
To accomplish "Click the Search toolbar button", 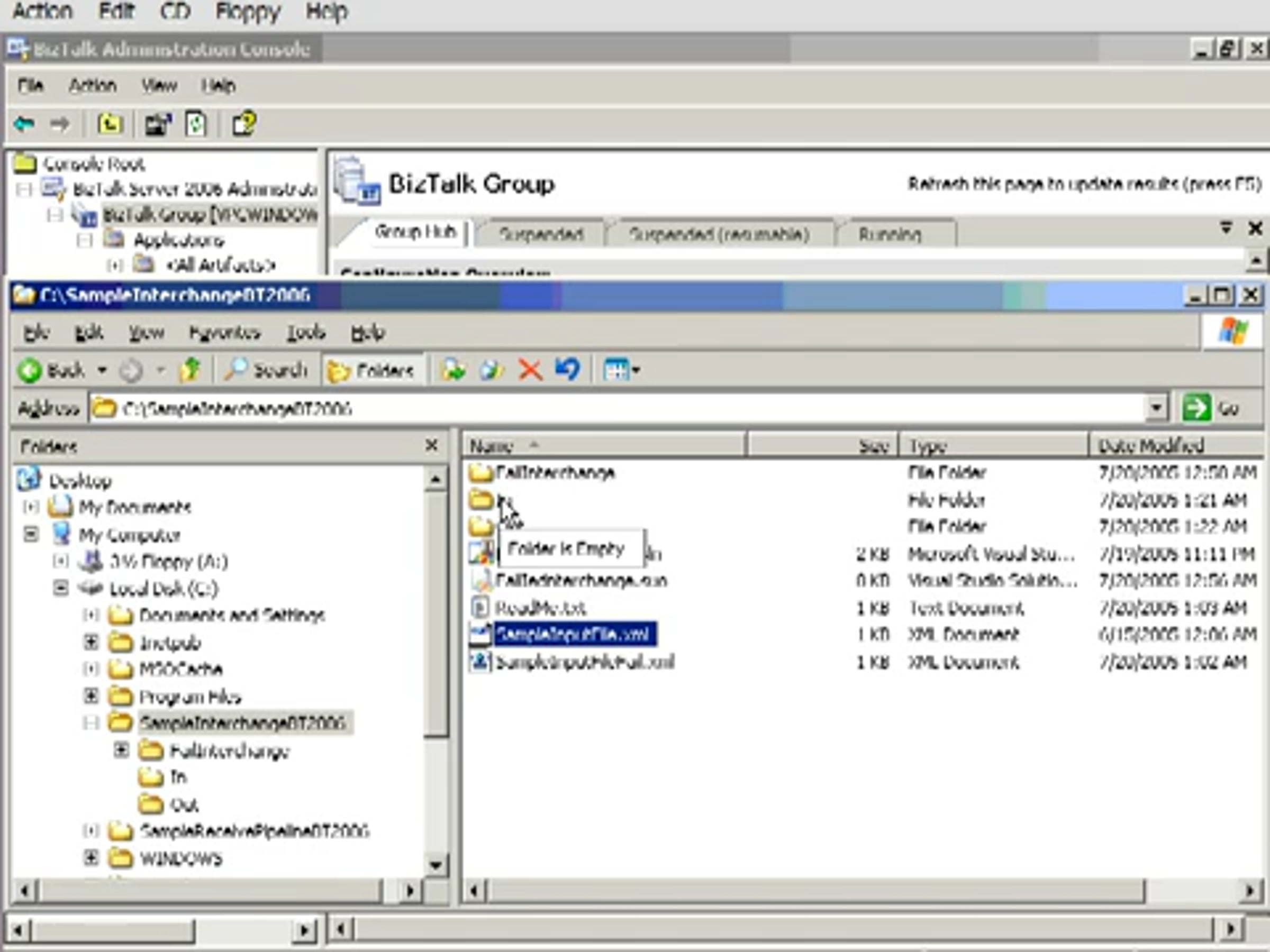I will [266, 370].
